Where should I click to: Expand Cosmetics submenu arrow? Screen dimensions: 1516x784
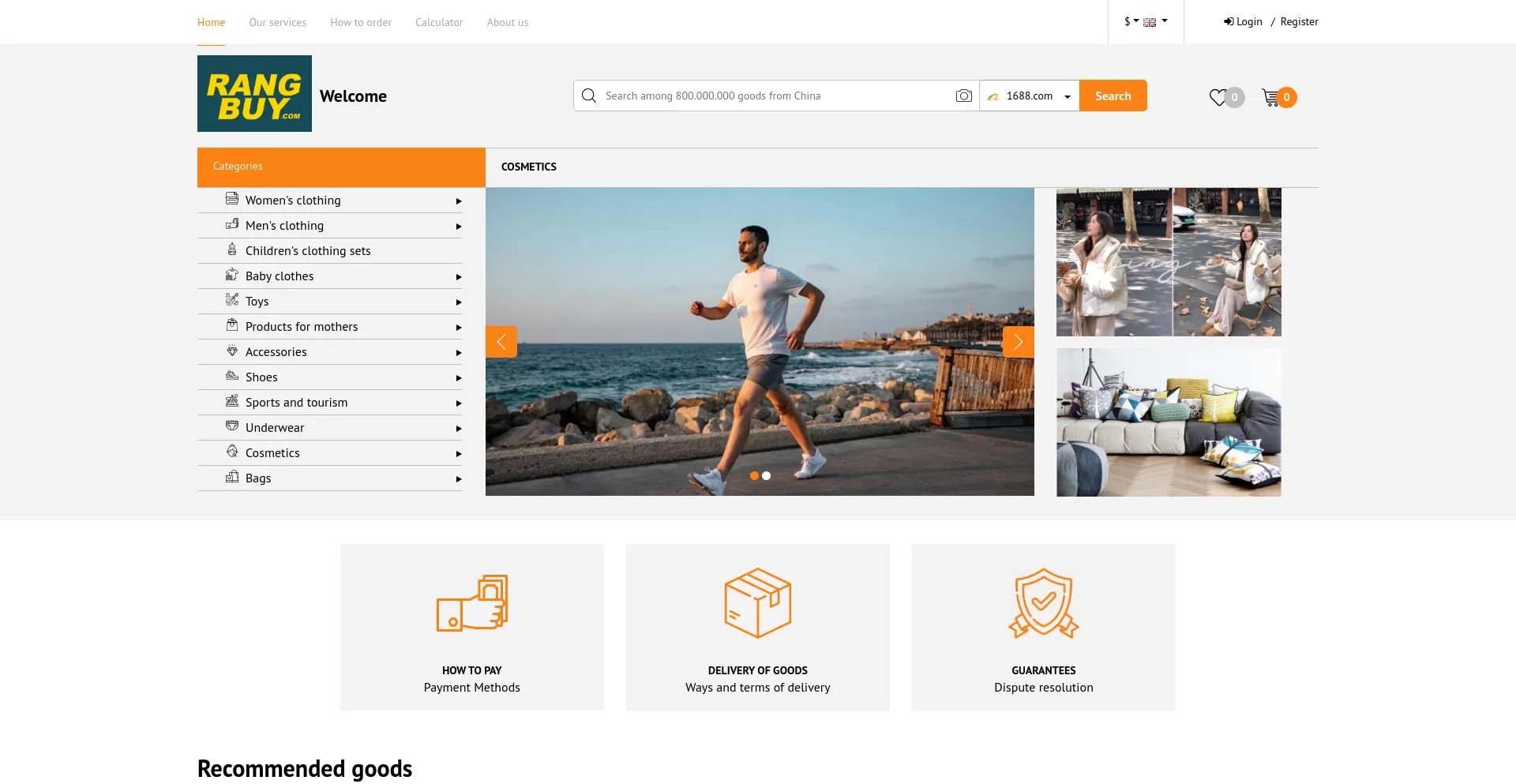[459, 454]
